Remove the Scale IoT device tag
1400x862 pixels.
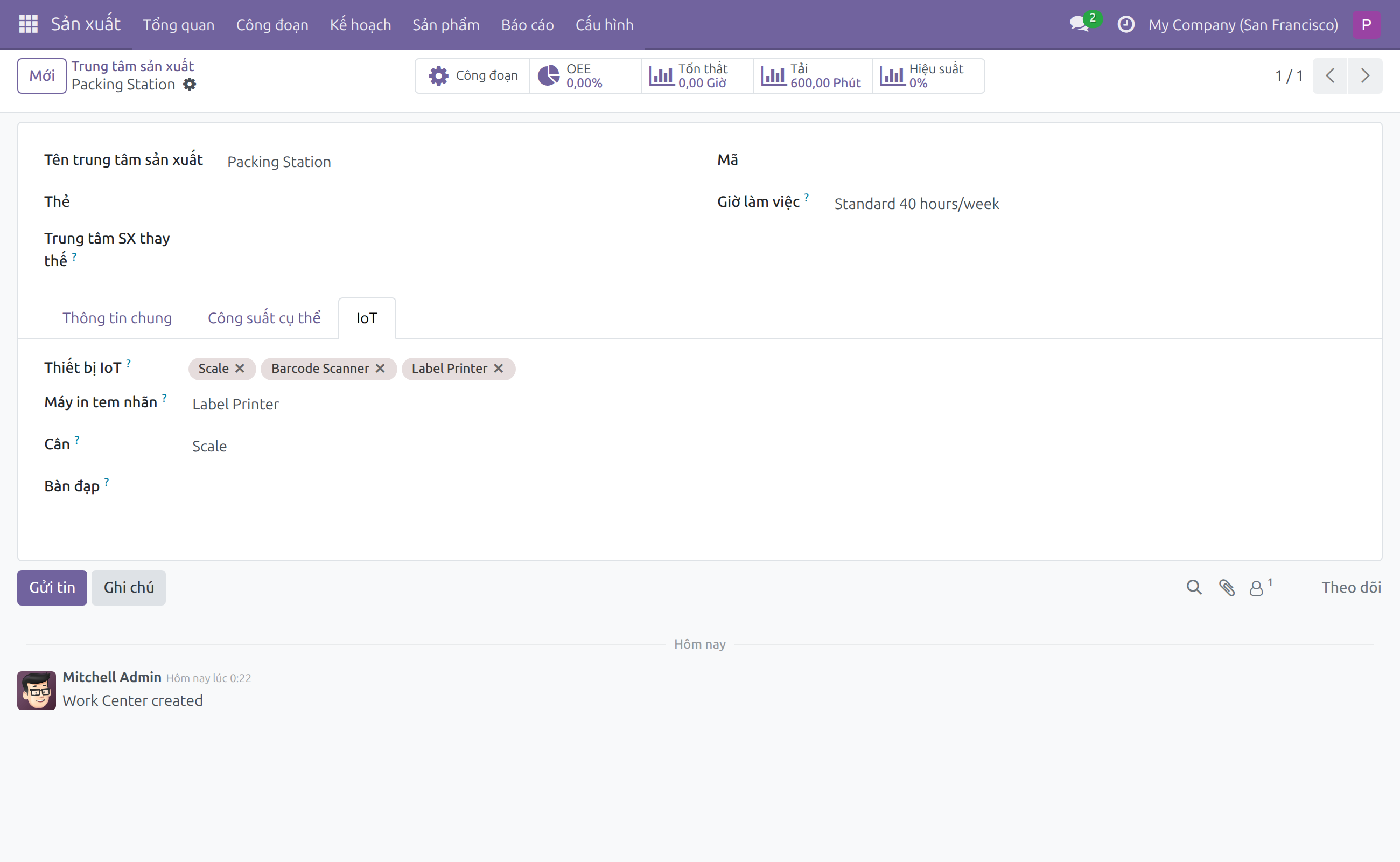click(240, 369)
